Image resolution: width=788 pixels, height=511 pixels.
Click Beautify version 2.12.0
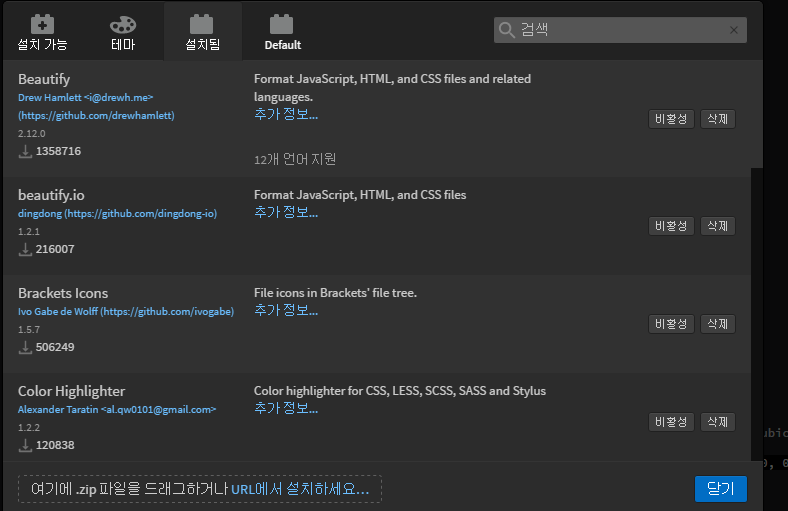[x=32, y=134]
